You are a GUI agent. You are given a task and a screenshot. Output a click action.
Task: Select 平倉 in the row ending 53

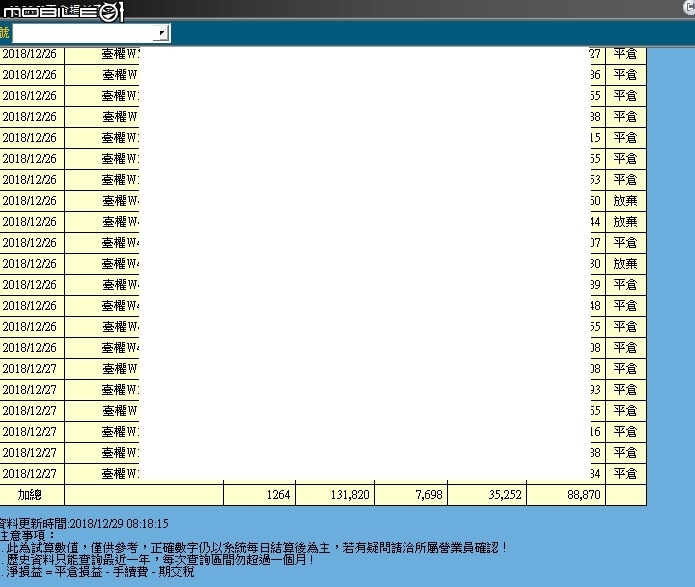625,180
